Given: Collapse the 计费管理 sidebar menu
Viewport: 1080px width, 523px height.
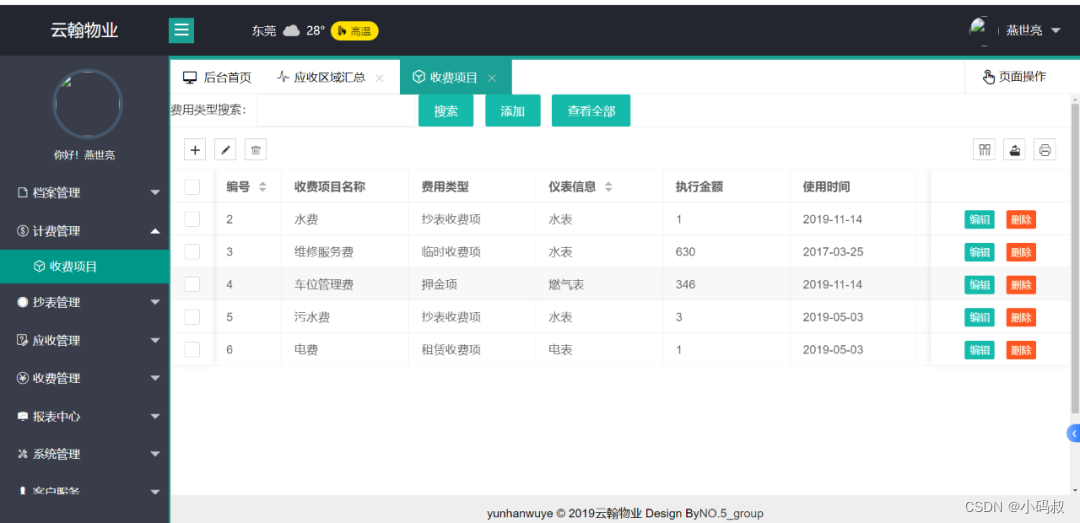Looking at the screenshot, I should (x=84, y=231).
